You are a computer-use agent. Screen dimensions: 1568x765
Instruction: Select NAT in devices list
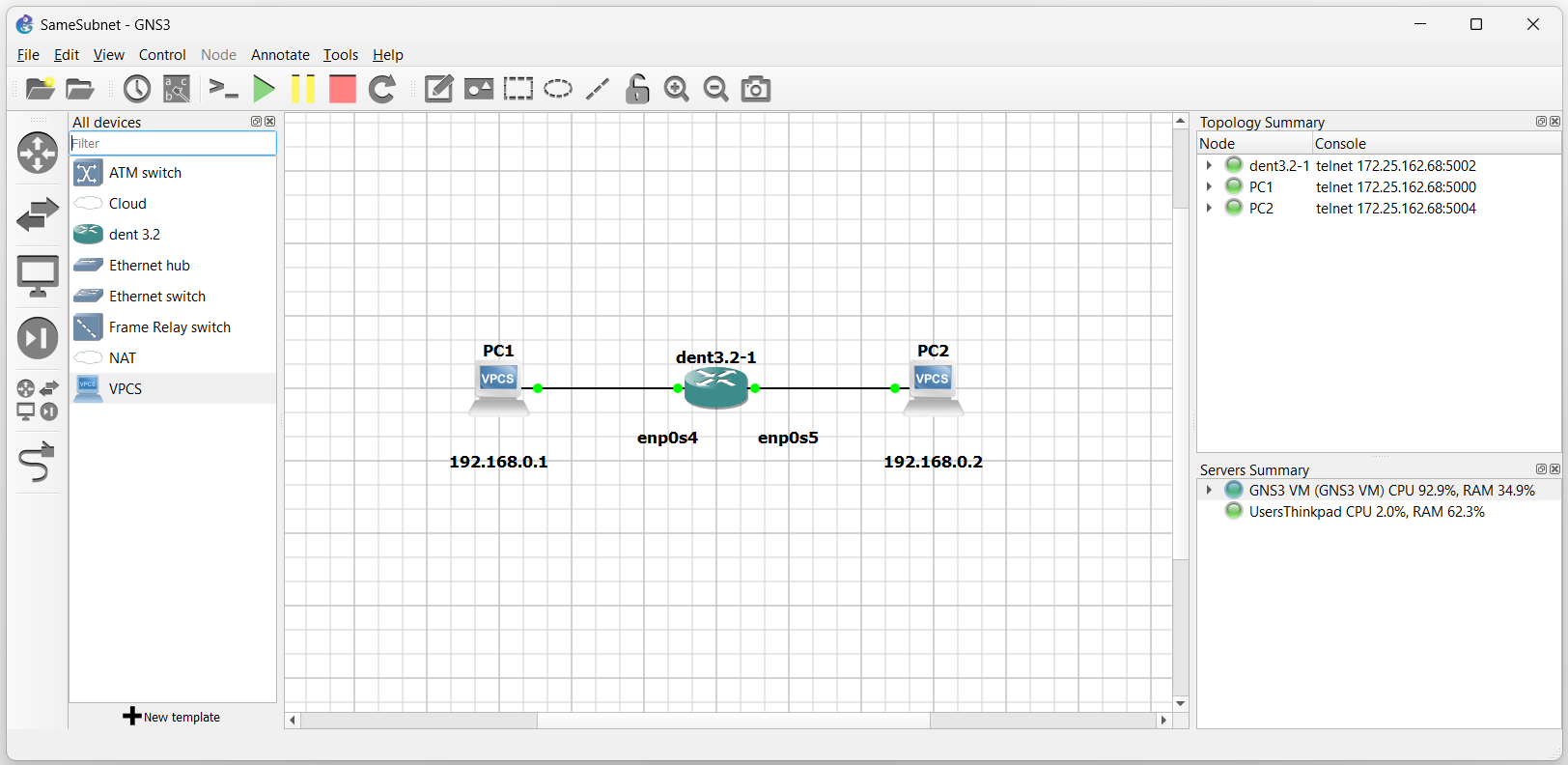(x=173, y=358)
